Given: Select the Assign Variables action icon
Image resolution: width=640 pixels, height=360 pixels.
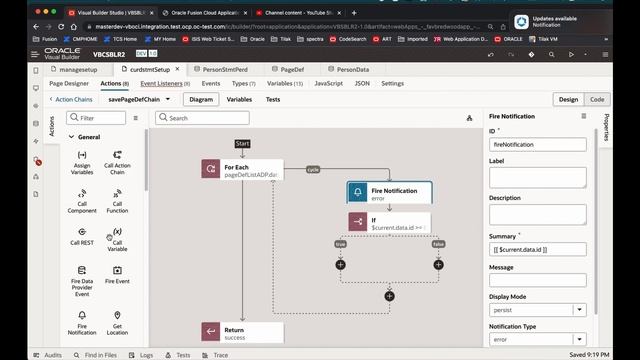Looking at the screenshot, I should 82,155.
